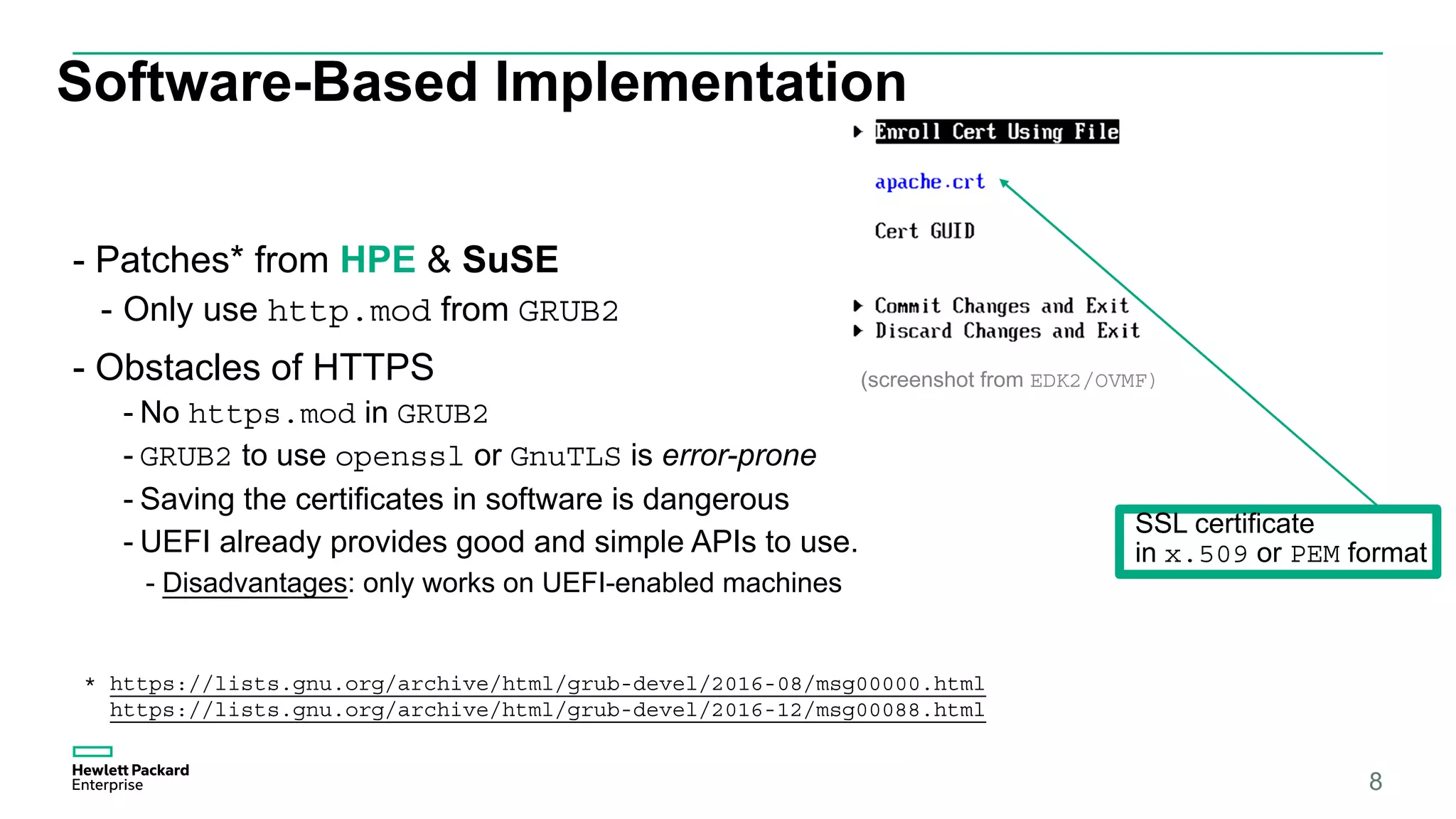Click the italic error-prone text

point(739,456)
